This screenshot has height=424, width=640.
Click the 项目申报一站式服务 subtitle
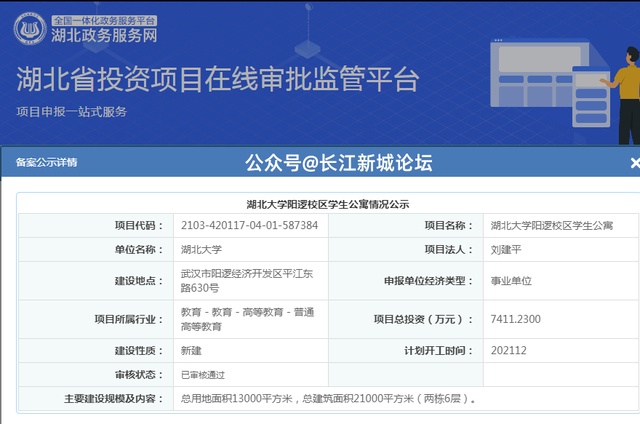71,111
